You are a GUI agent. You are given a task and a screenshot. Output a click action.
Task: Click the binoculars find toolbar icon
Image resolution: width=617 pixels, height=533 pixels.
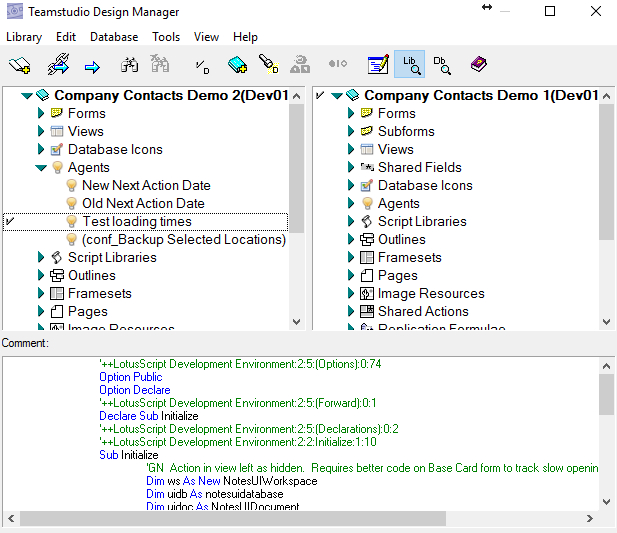click(x=129, y=65)
